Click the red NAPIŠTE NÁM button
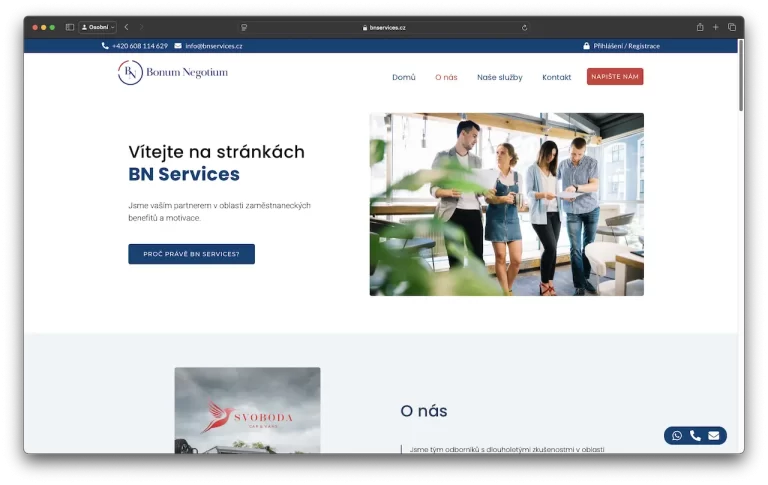 (615, 76)
